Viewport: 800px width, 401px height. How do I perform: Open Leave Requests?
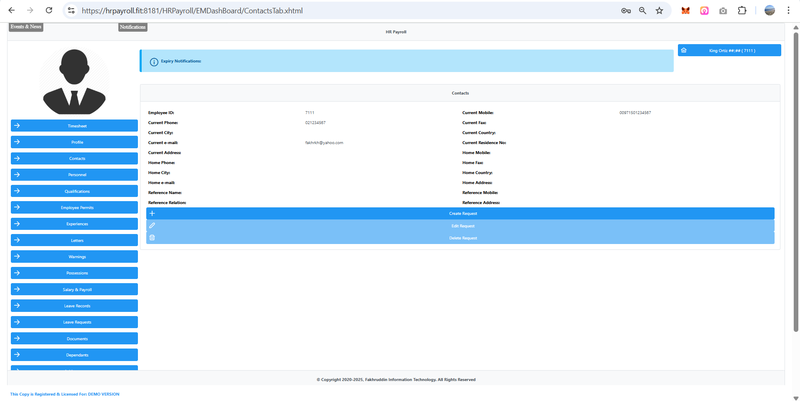(x=74, y=322)
